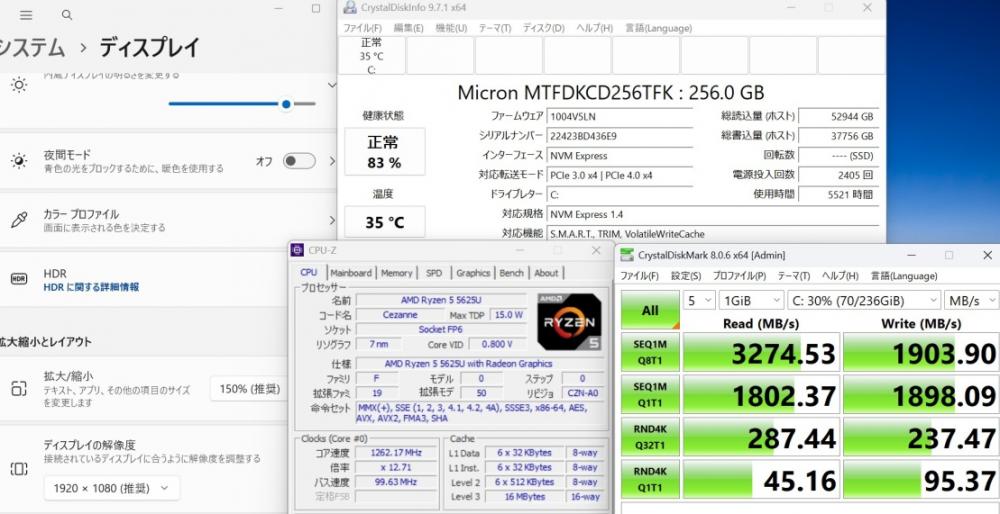Click the display resolution icon
Viewport: 1000px width, 514px height.
[19, 469]
